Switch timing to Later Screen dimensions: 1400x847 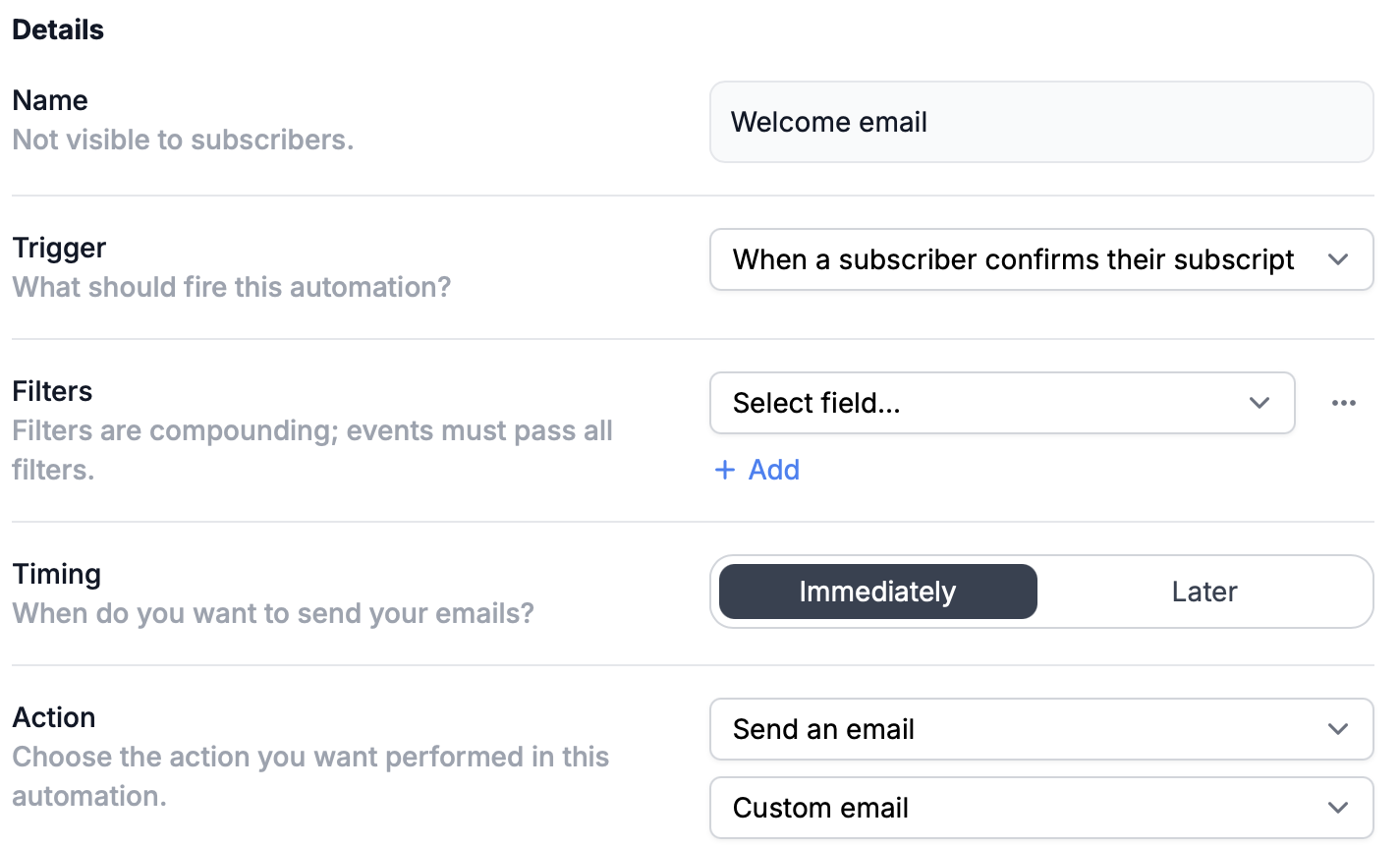[x=1204, y=592]
